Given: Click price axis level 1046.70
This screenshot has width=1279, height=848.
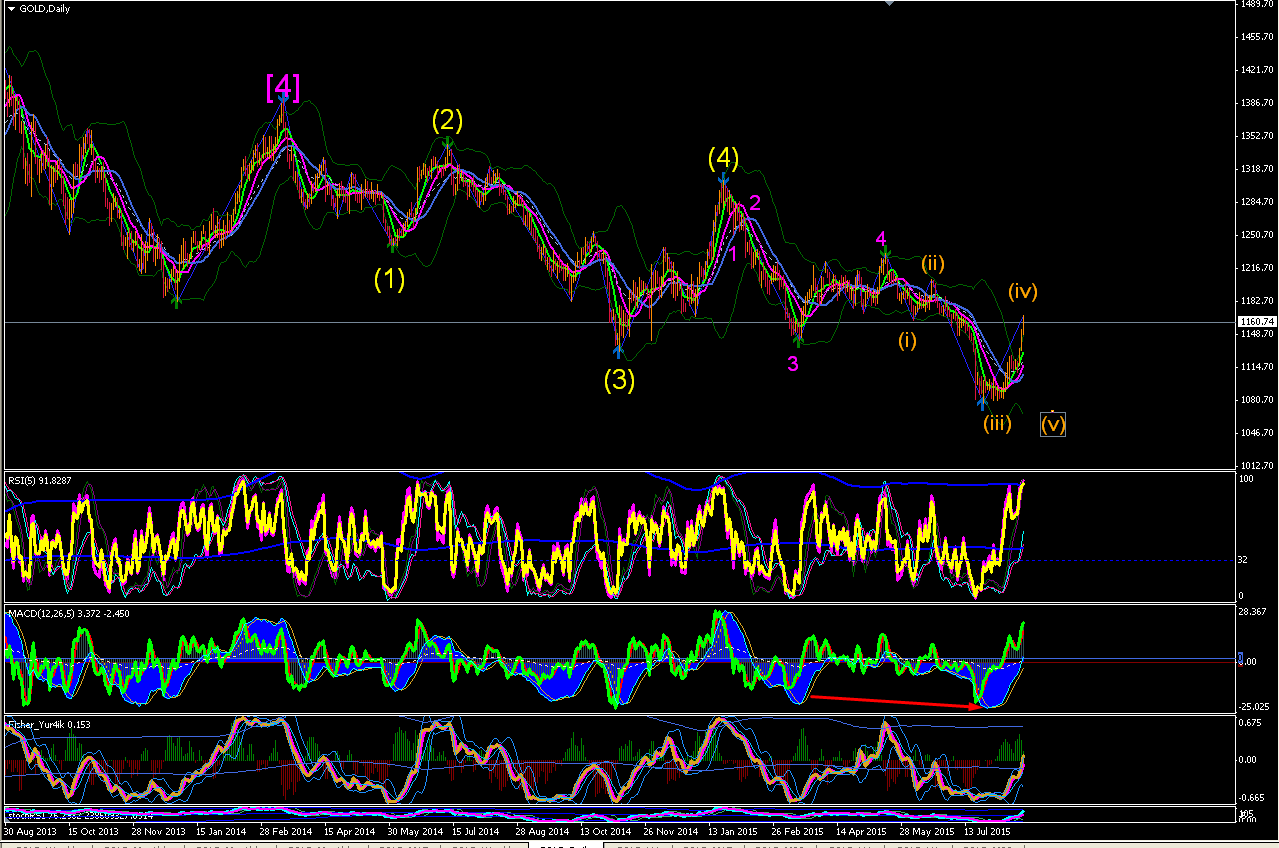Looking at the screenshot, I should point(1258,433).
